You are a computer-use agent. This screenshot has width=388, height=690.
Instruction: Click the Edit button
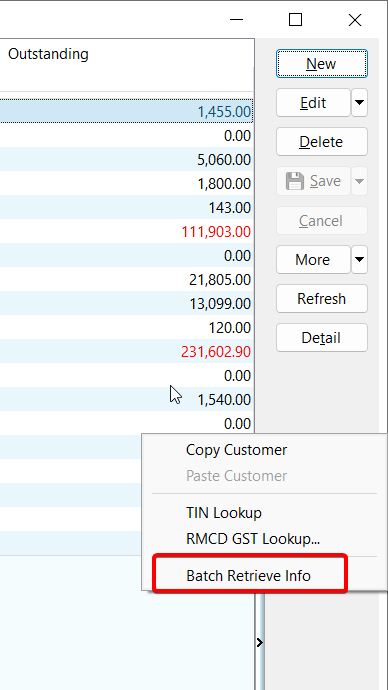click(x=313, y=103)
